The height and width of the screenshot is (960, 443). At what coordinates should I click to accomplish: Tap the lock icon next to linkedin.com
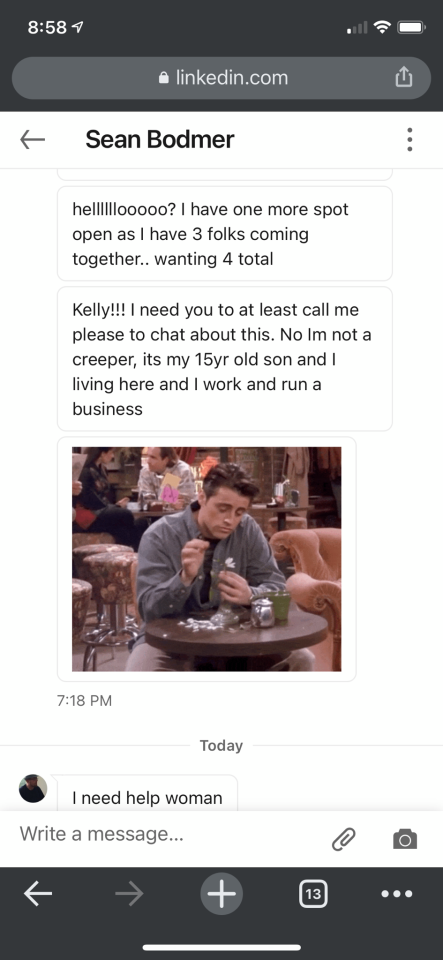coord(163,78)
